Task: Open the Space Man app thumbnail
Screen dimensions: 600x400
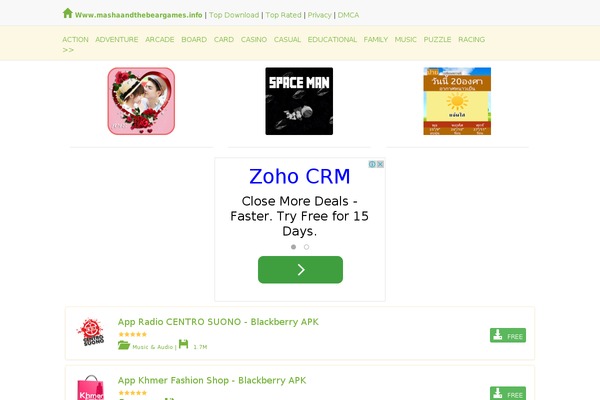Action: 299,101
